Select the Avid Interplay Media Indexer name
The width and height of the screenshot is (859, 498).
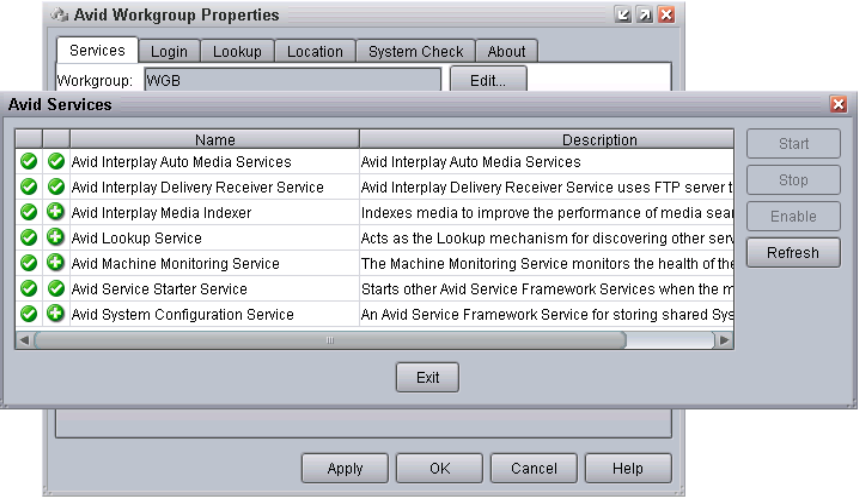pyautogui.click(x=162, y=213)
